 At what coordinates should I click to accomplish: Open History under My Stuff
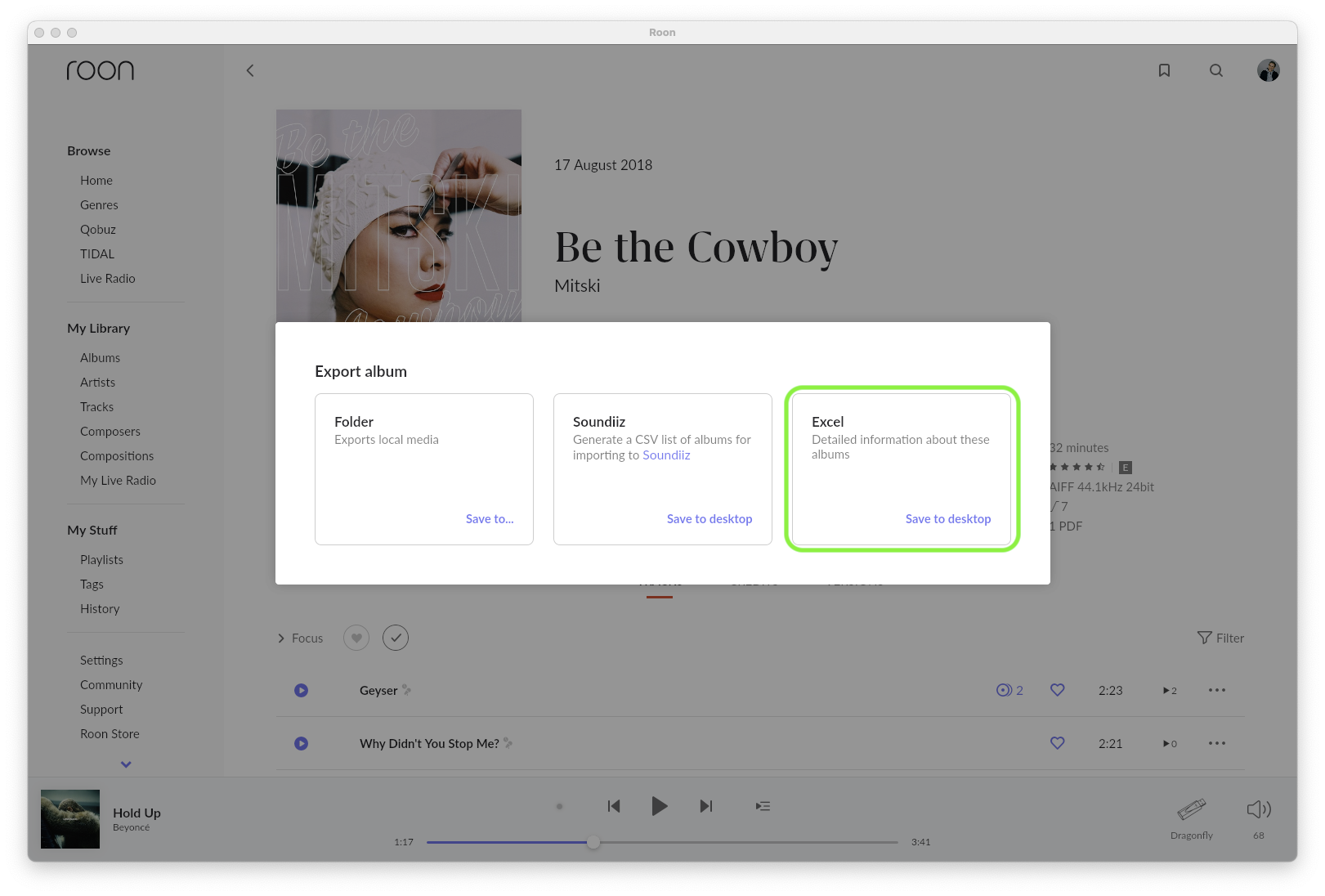click(100, 609)
